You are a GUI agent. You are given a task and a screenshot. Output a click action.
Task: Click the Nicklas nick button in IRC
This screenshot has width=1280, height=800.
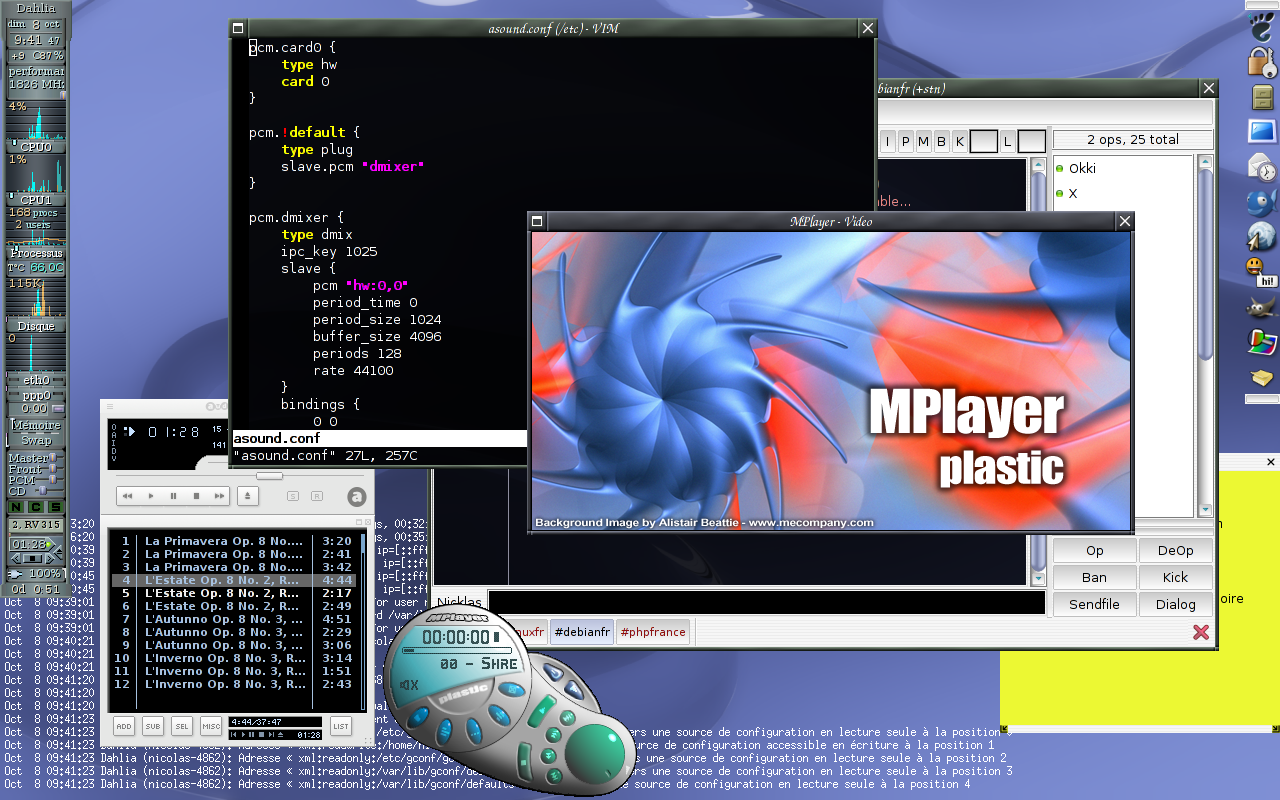(x=459, y=603)
